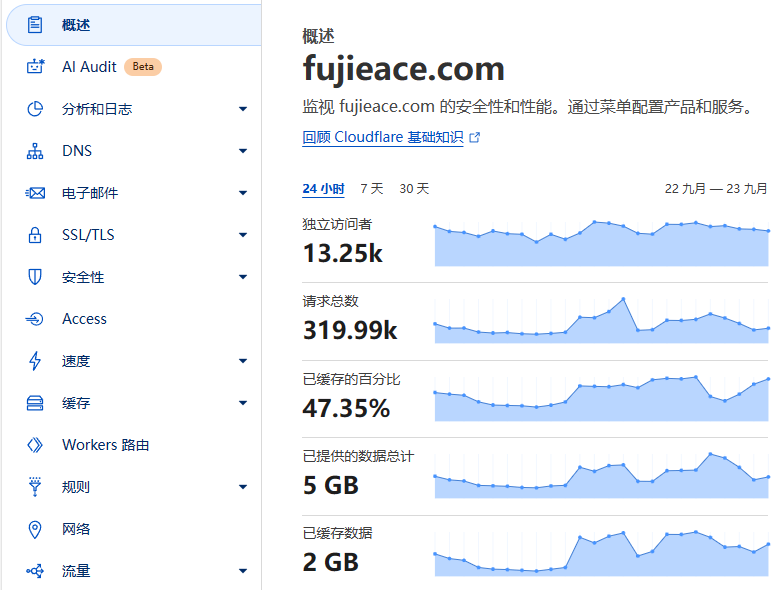Expand the DNS submenu arrow
Image resolution: width=780 pixels, height=590 pixels.
(x=243, y=151)
